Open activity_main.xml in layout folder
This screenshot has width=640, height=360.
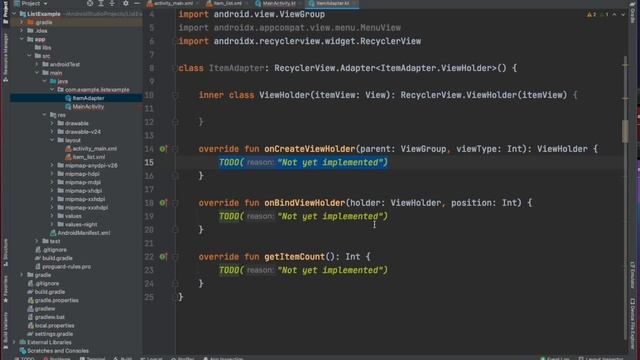[91, 149]
